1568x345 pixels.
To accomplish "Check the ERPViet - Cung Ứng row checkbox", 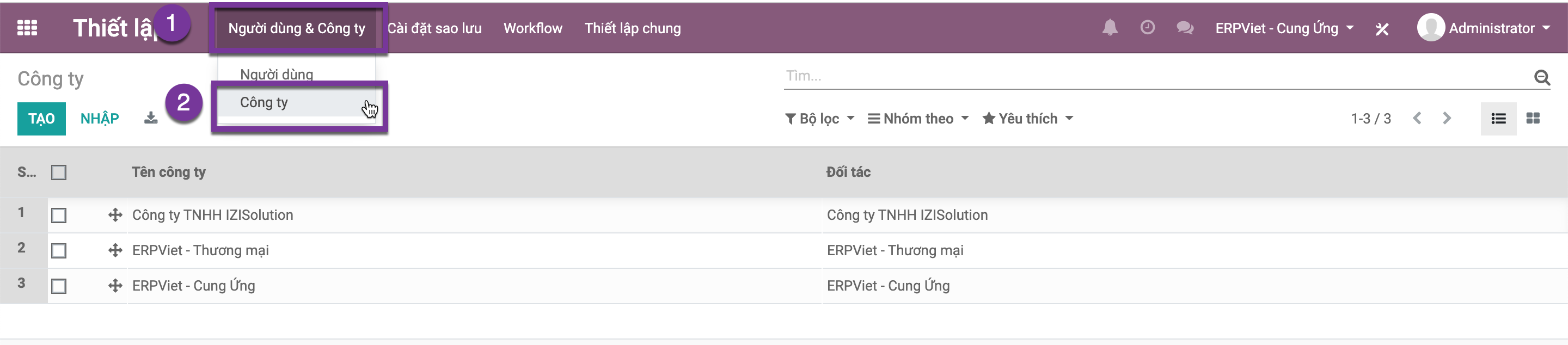I will [x=59, y=286].
